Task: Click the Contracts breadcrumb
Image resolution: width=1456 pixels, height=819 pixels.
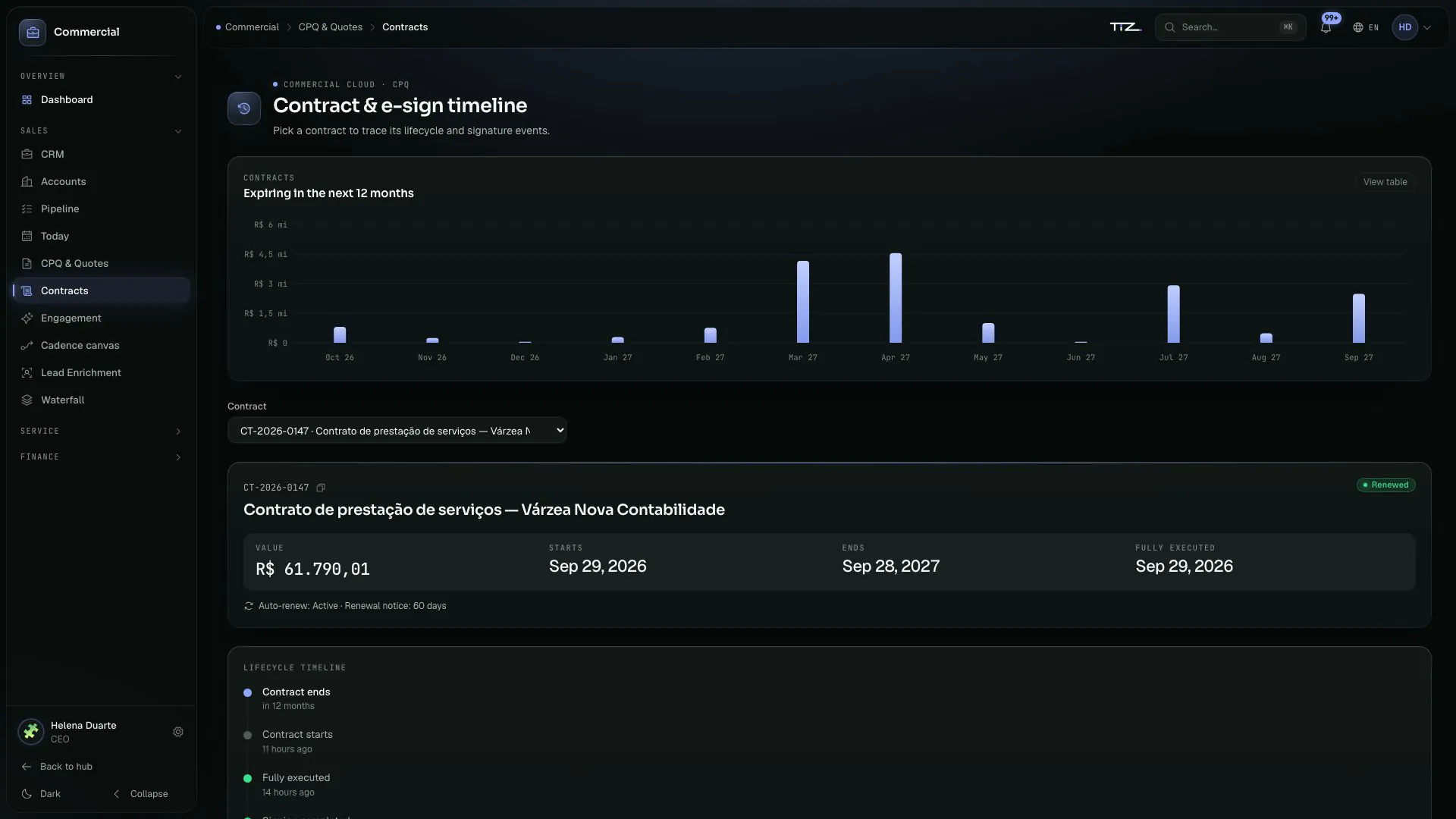Action: pos(405,27)
